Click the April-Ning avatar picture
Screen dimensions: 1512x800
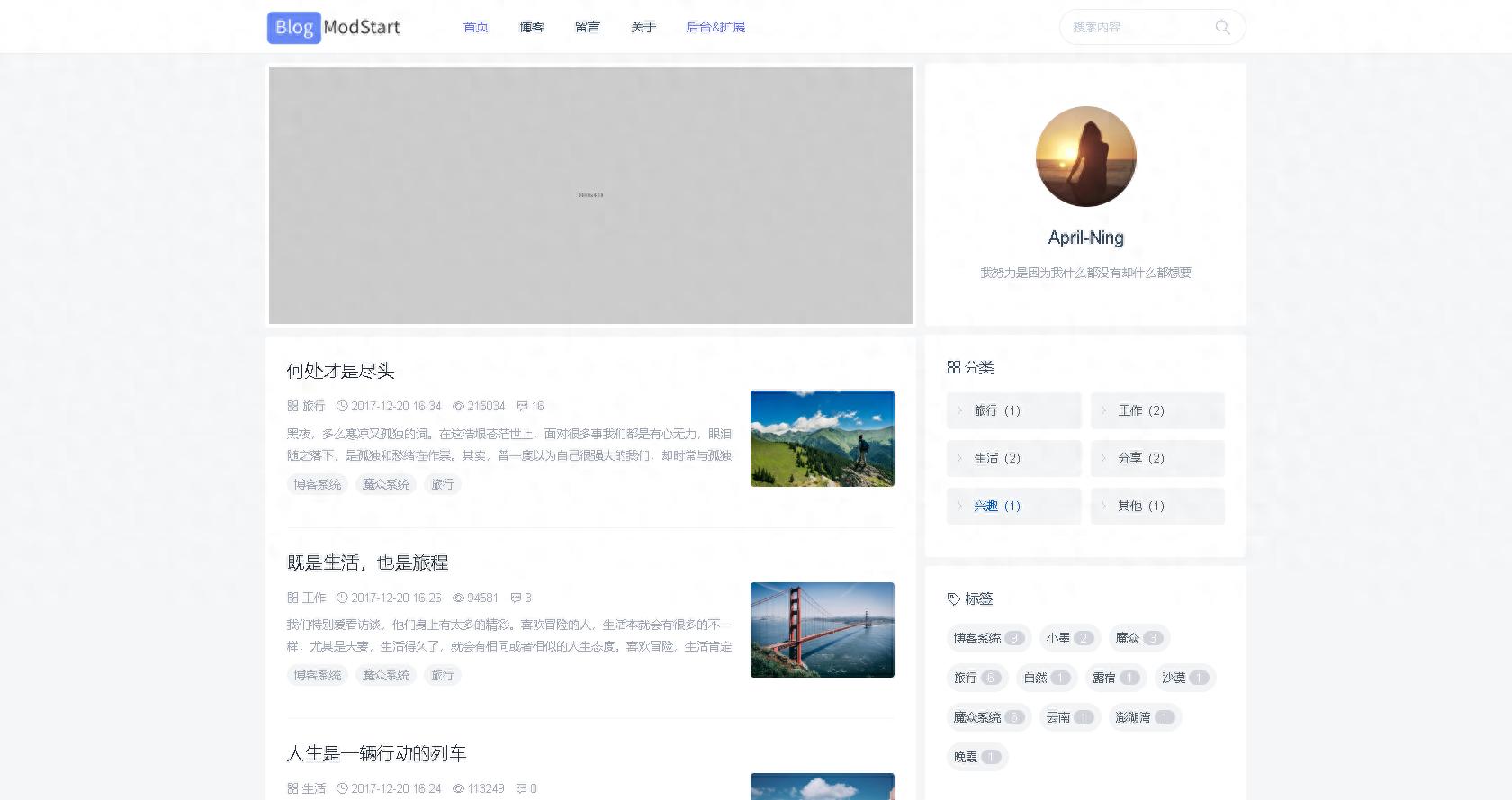pos(1085,157)
